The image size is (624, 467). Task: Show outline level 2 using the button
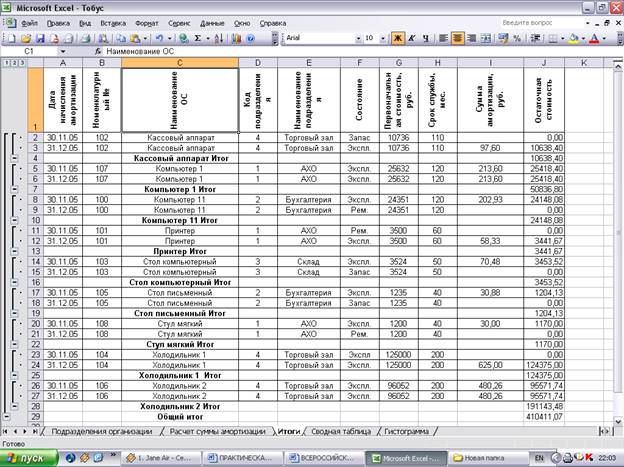pos(14,63)
